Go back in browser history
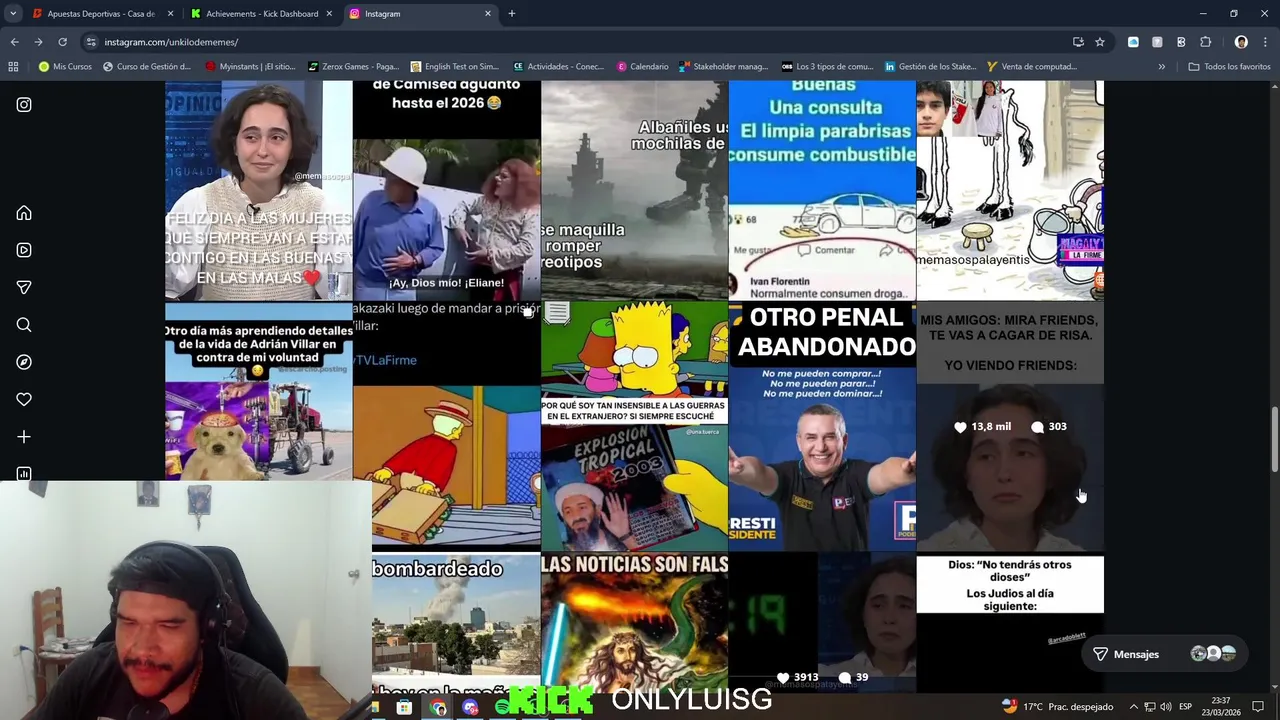Image resolution: width=1280 pixels, height=720 pixels. tap(14, 42)
